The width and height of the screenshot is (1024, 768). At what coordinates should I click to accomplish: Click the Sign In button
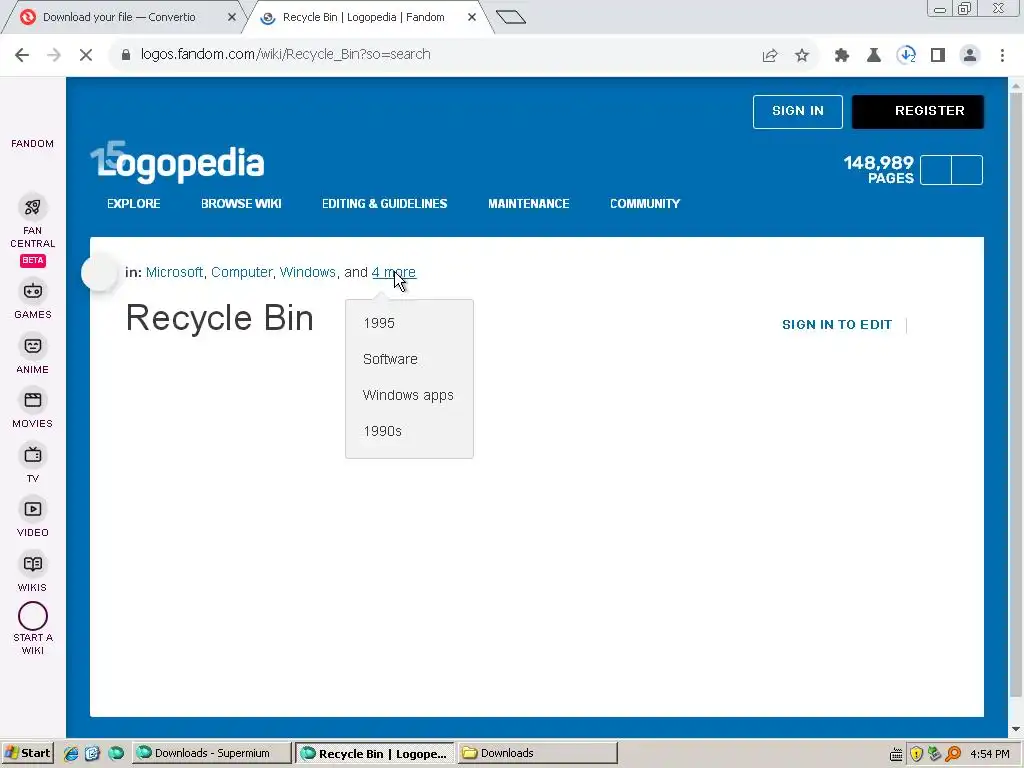797,112
